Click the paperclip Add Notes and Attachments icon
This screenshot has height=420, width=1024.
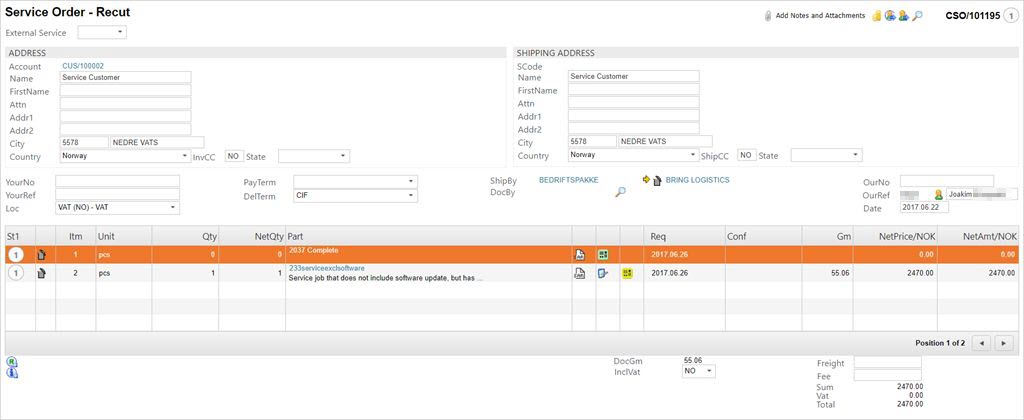pos(768,16)
